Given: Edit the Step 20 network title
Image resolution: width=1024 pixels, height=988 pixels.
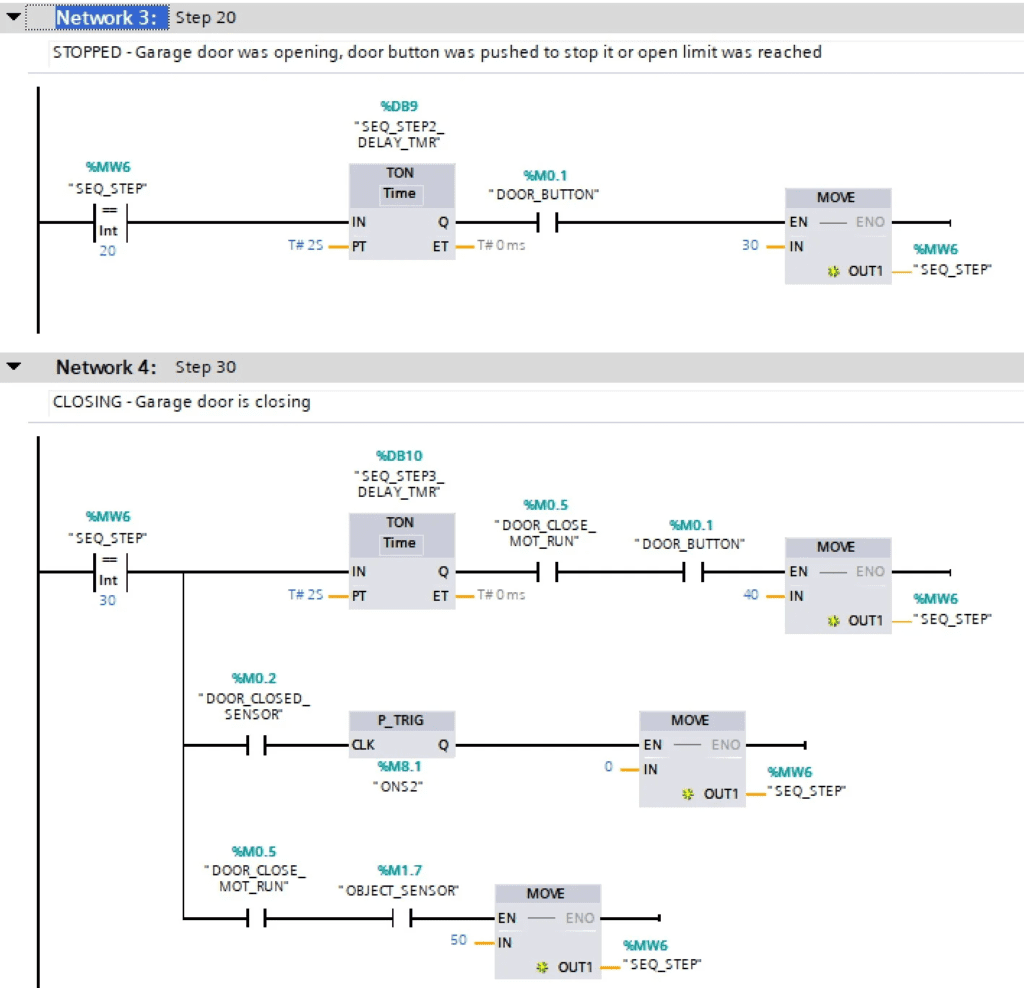Looking at the screenshot, I should pyautogui.click(x=206, y=18).
